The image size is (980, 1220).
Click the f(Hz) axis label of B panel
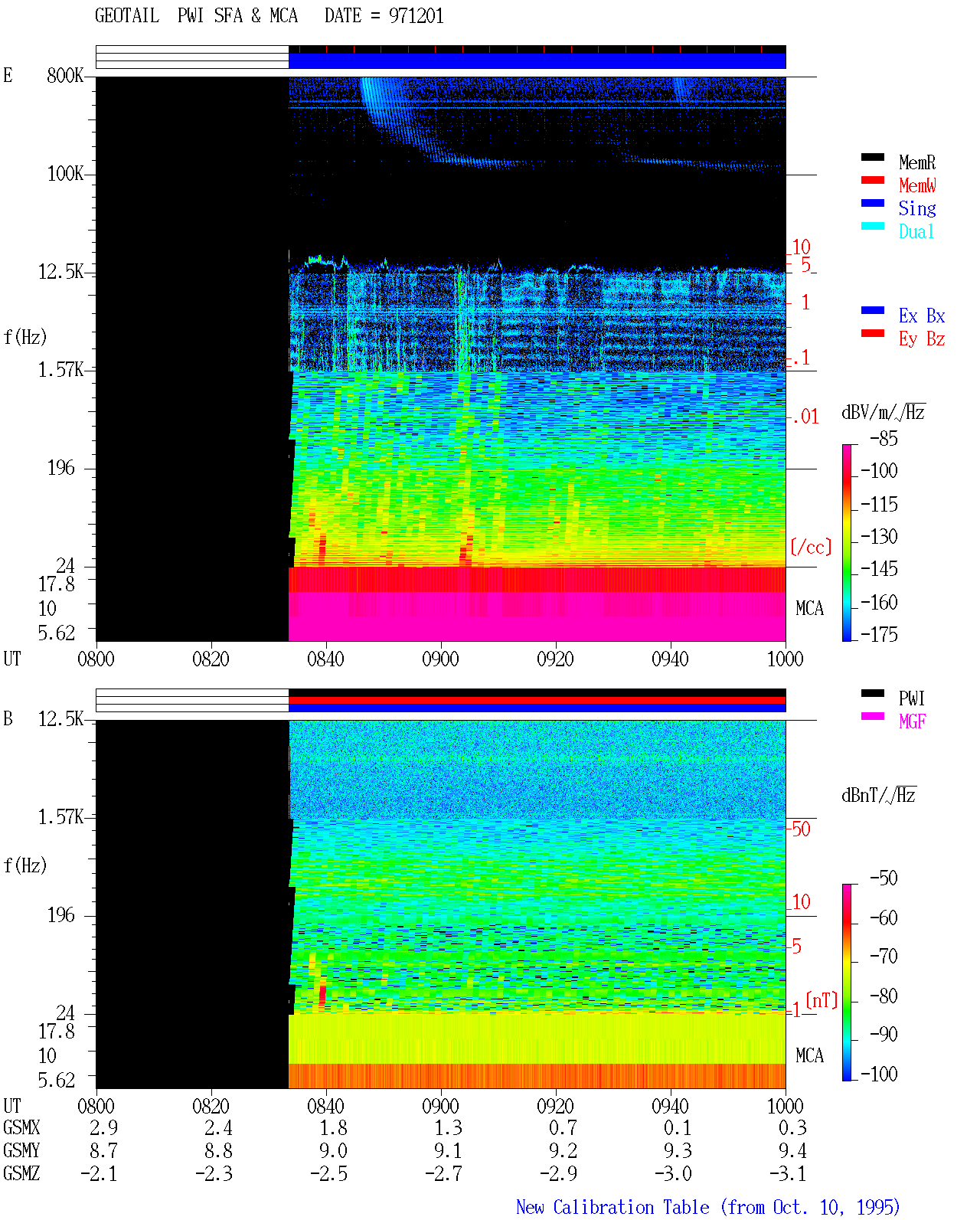tap(25, 865)
